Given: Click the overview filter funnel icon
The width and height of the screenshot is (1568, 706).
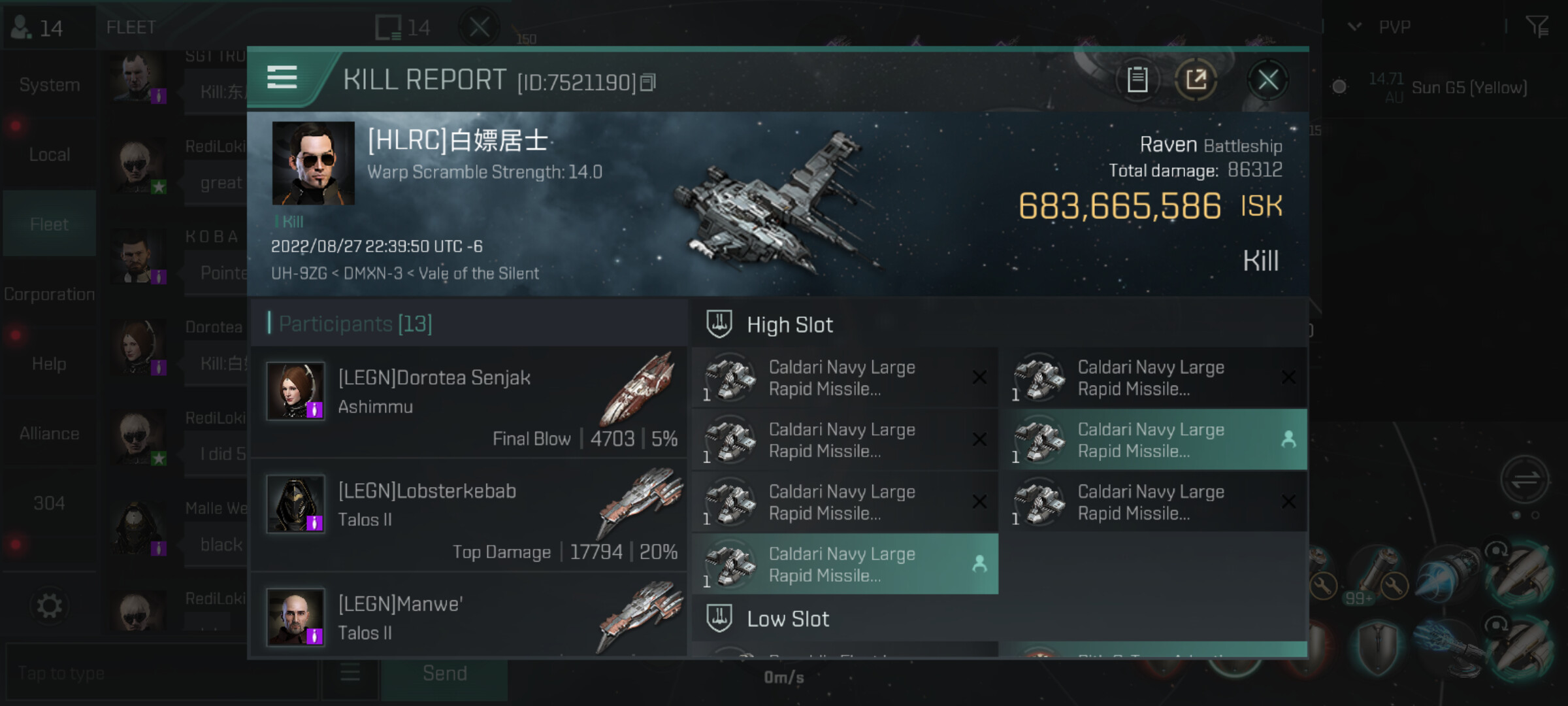Looking at the screenshot, I should tap(1537, 27).
